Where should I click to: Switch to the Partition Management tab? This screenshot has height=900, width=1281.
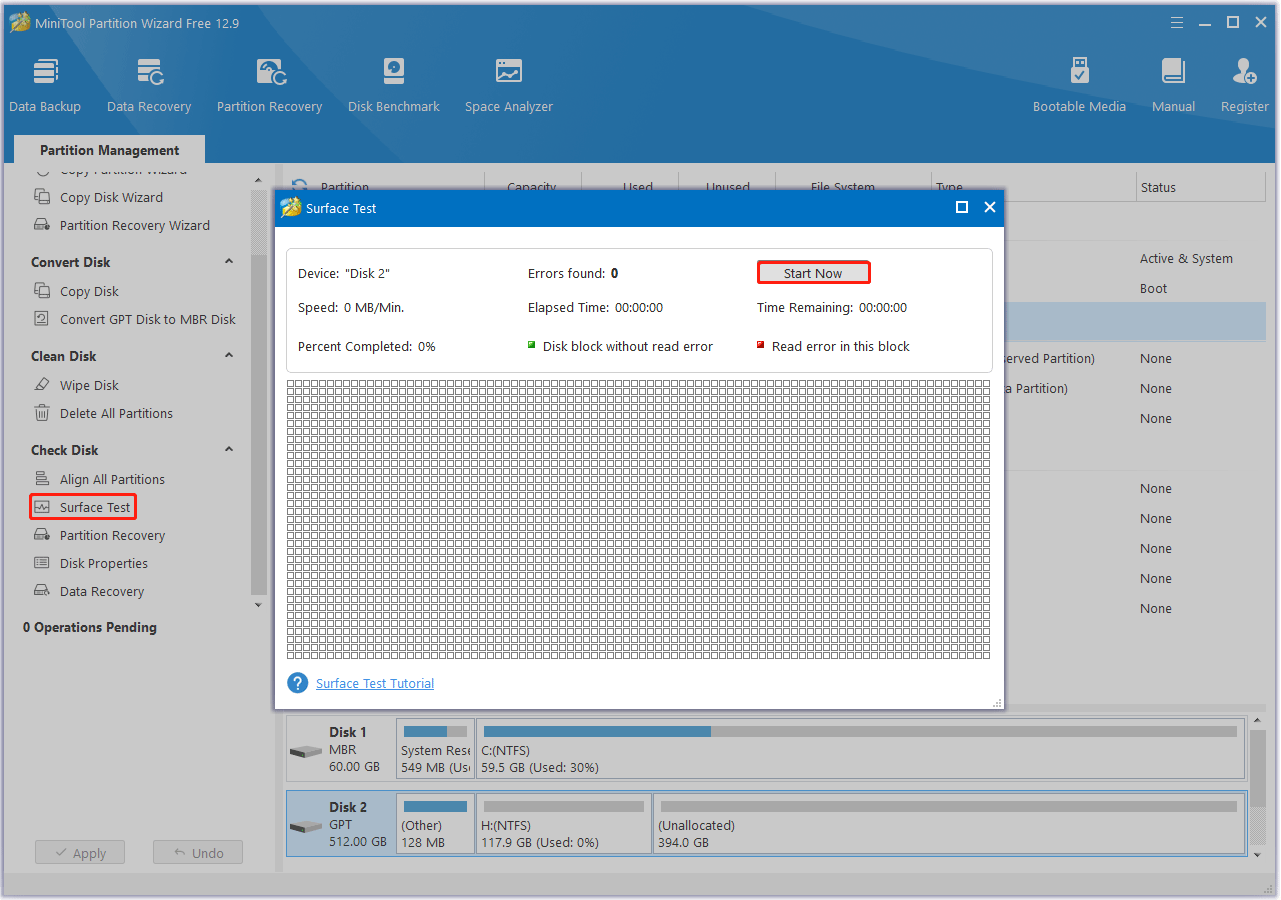tap(110, 150)
